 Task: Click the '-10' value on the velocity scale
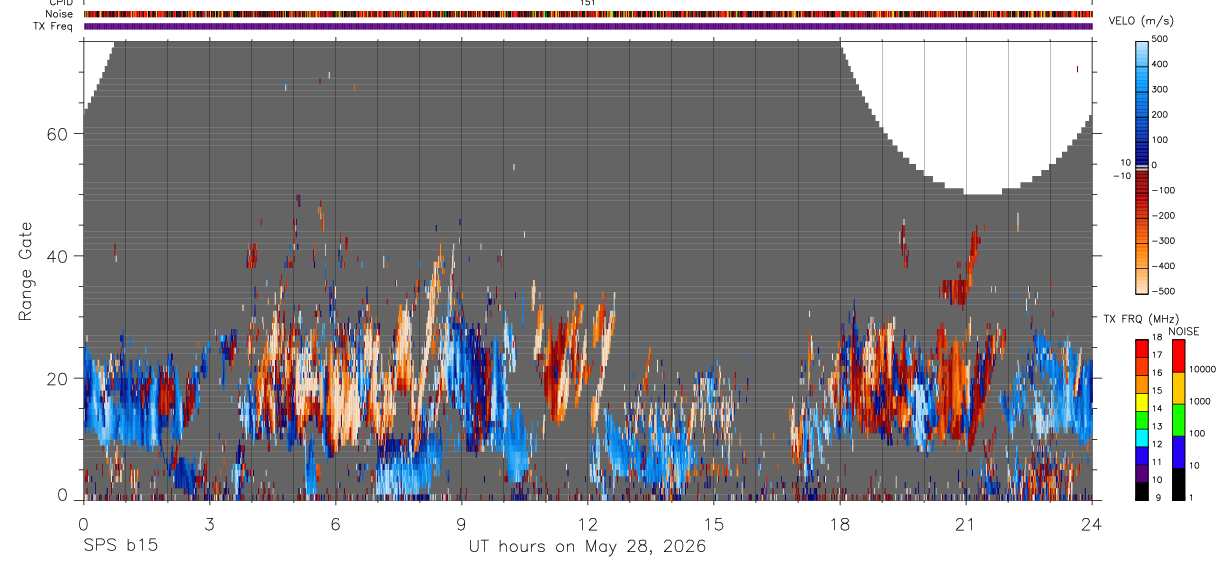[1122, 176]
